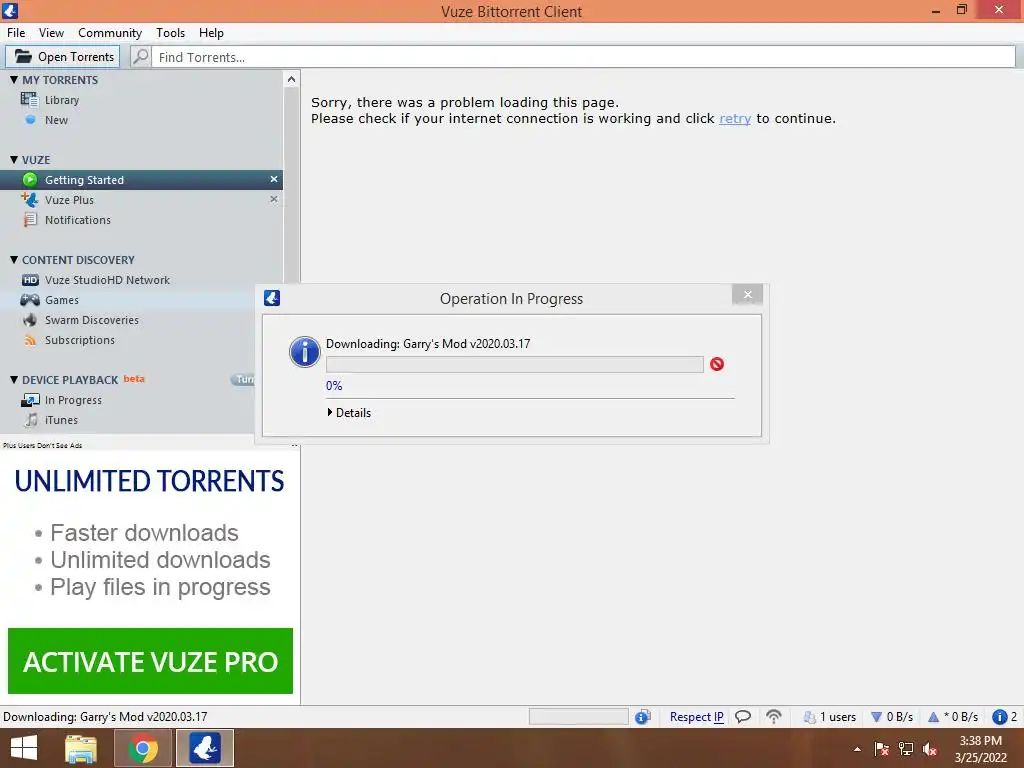Open Swarm Discoveries label
This screenshot has height=768, width=1024.
[x=91, y=320]
